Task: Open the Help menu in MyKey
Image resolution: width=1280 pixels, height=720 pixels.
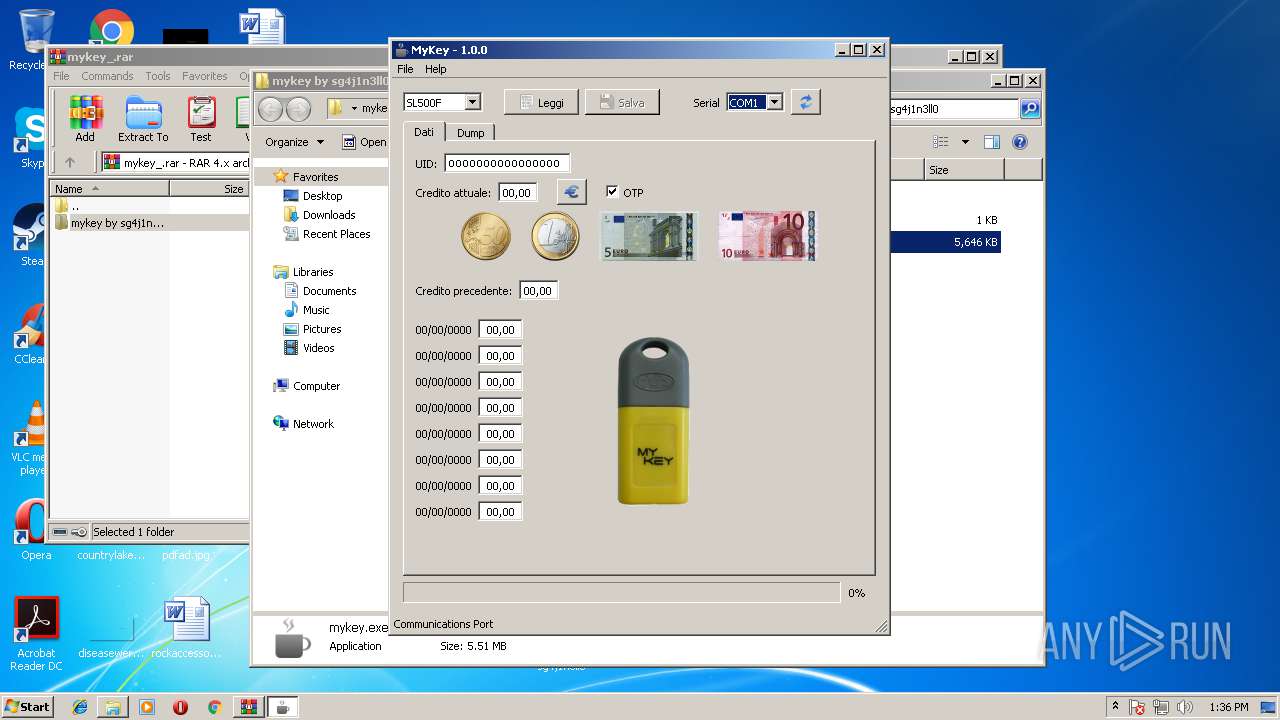Action: pyautogui.click(x=435, y=69)
